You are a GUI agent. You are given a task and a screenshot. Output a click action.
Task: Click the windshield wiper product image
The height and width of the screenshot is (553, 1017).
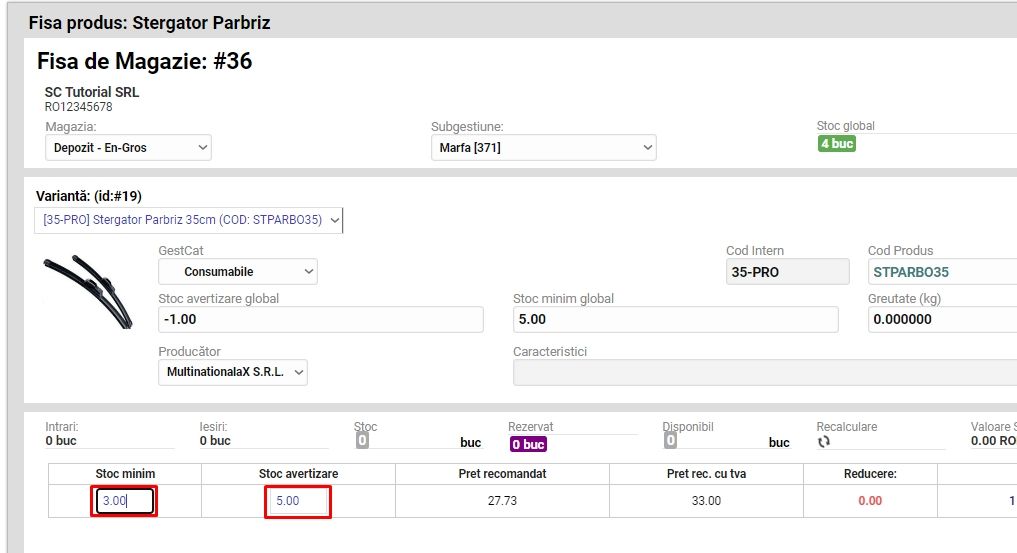pyautogui.click(x=88, y=291)
